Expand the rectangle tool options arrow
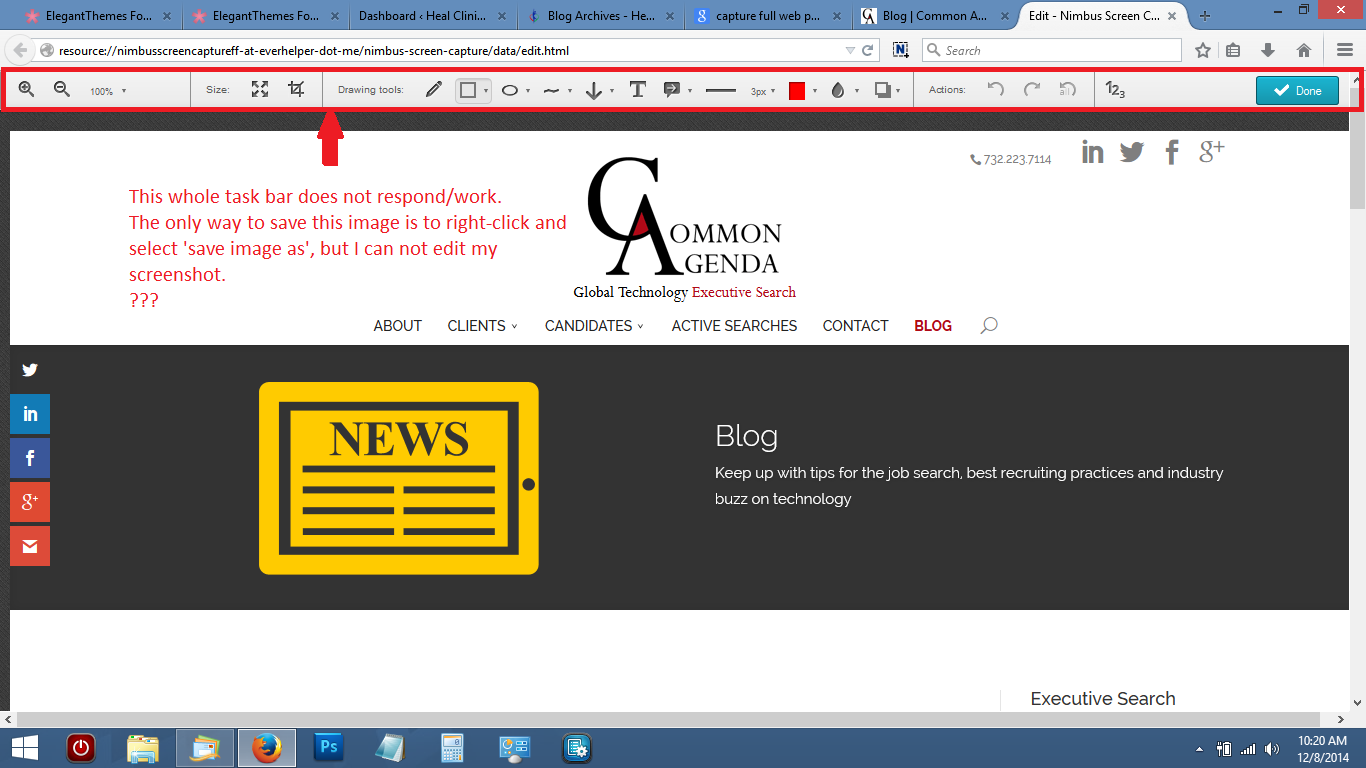 (x=486, y=91)
